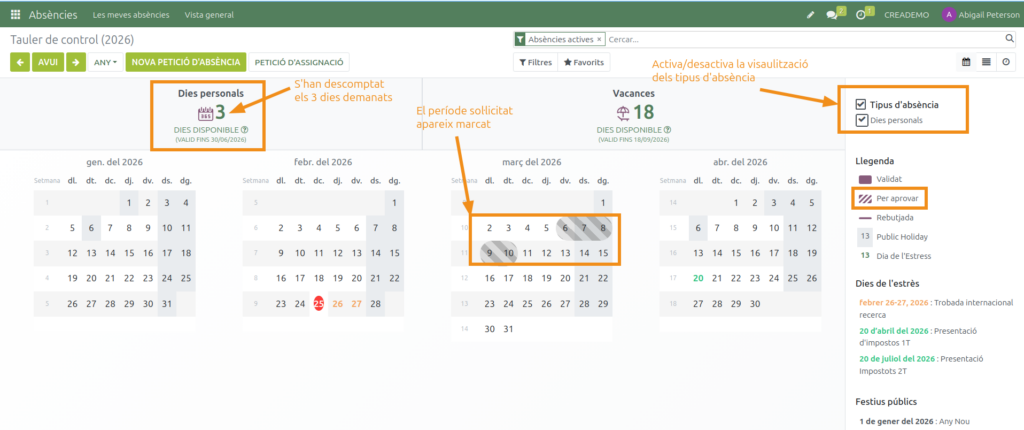
Task: Open the clock activities icon
Action: pos(861,15)
